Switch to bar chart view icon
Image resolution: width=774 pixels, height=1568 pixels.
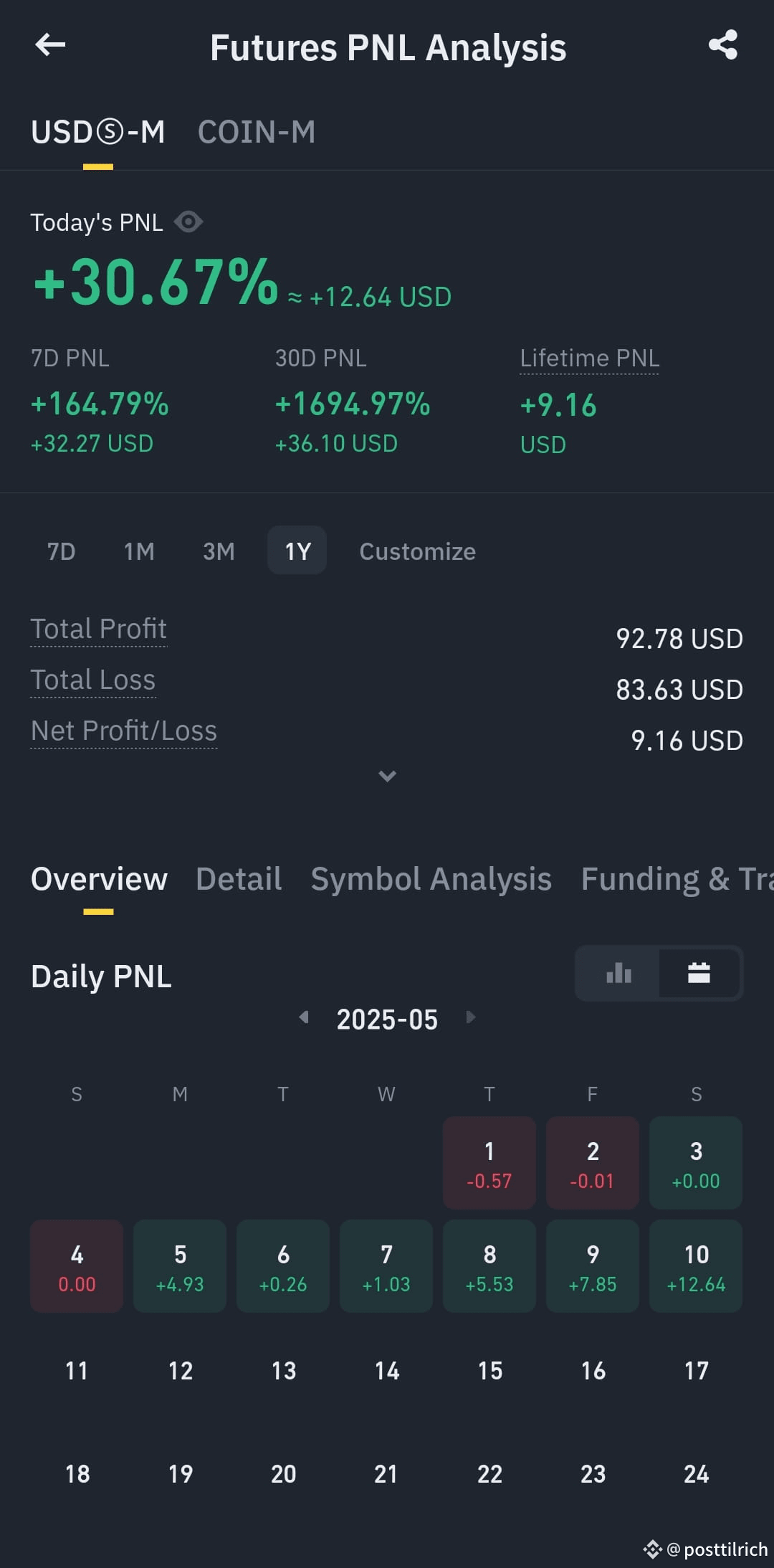618,973
